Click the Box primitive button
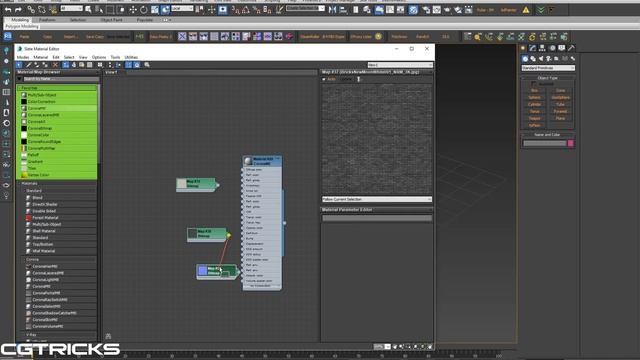This screenshot has width=640, height=360. [534, 91]
